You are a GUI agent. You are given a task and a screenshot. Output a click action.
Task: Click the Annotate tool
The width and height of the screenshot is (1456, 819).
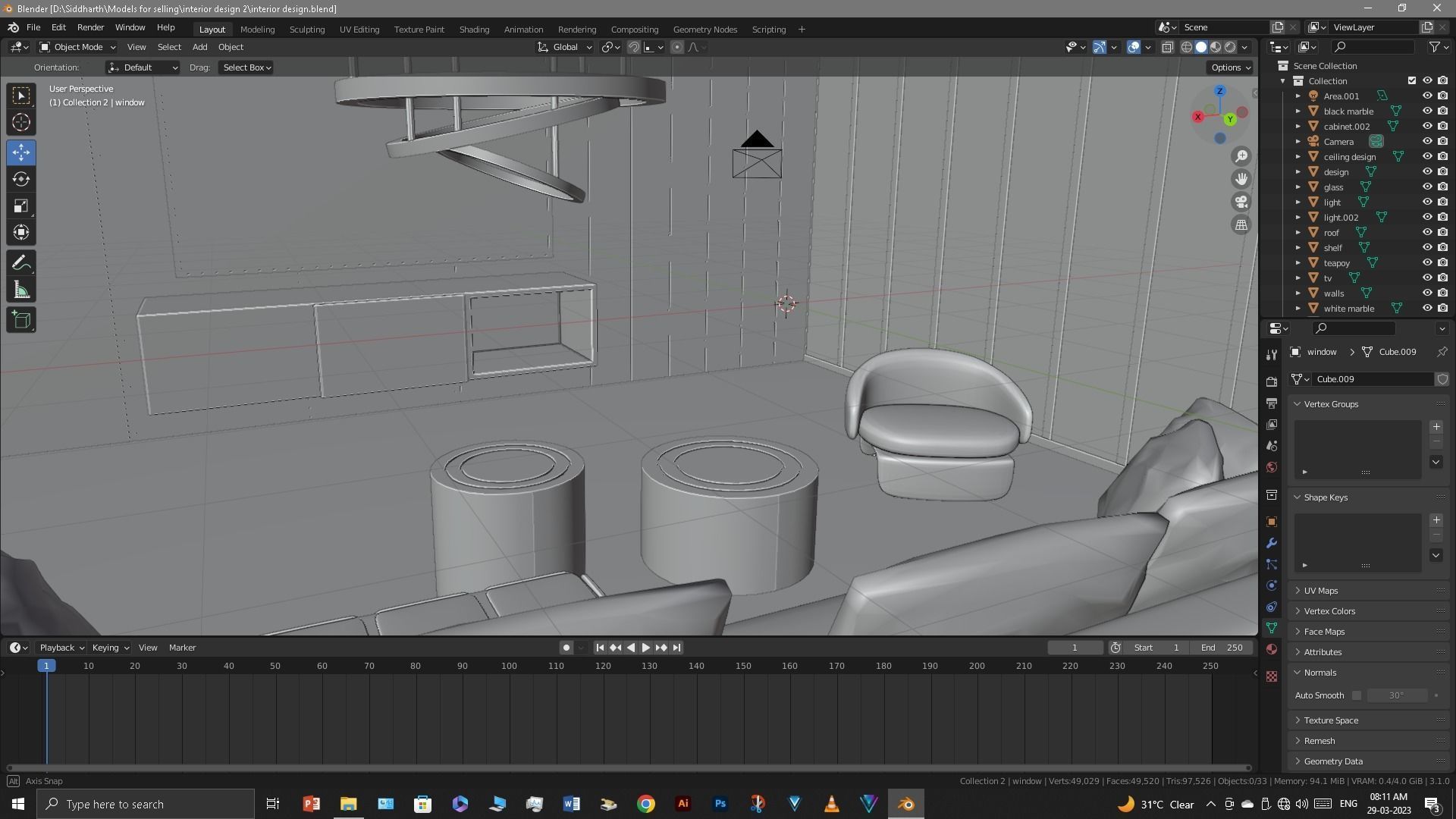(20, 262)
